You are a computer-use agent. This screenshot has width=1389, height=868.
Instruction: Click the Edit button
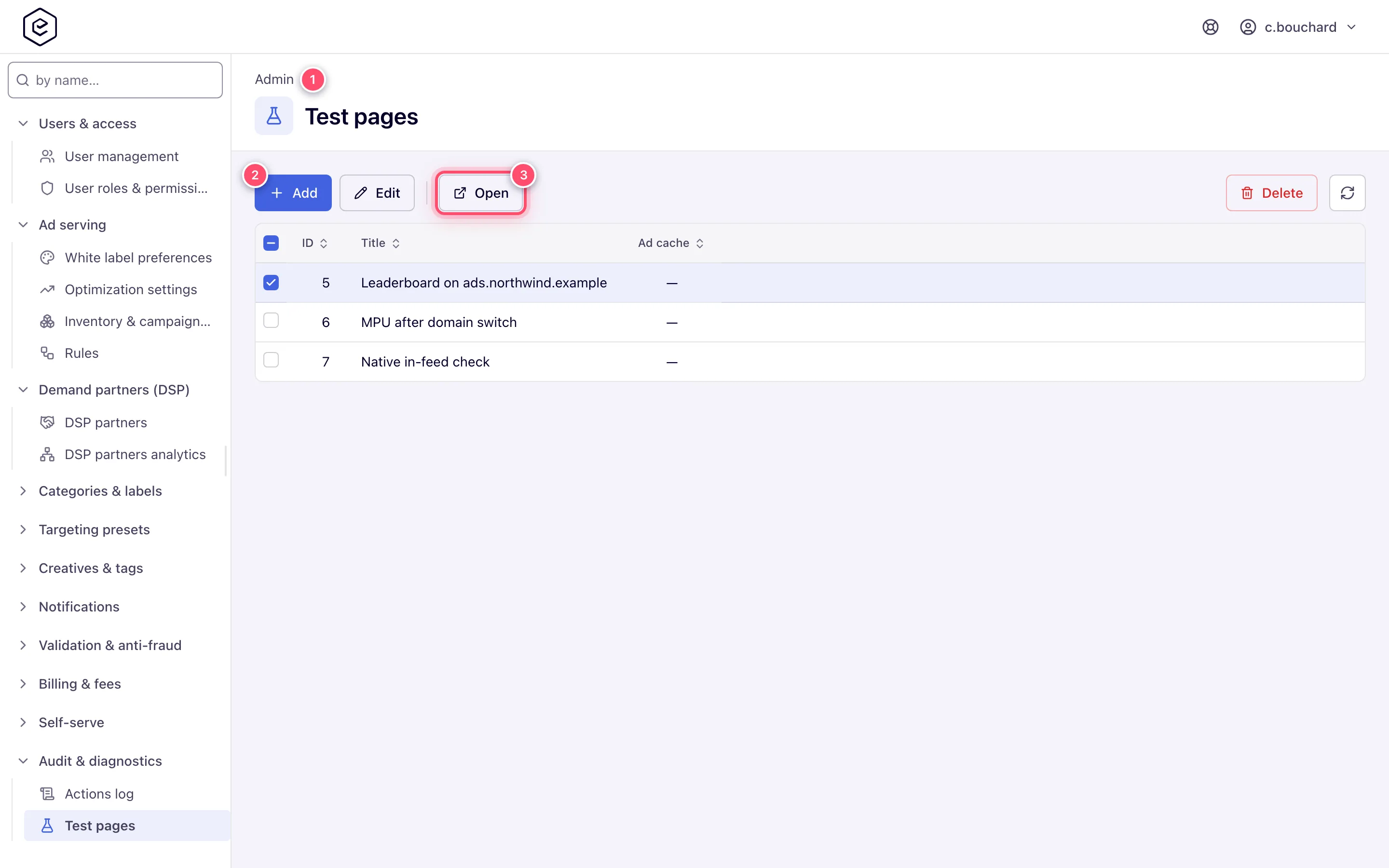tap(377, 193)
